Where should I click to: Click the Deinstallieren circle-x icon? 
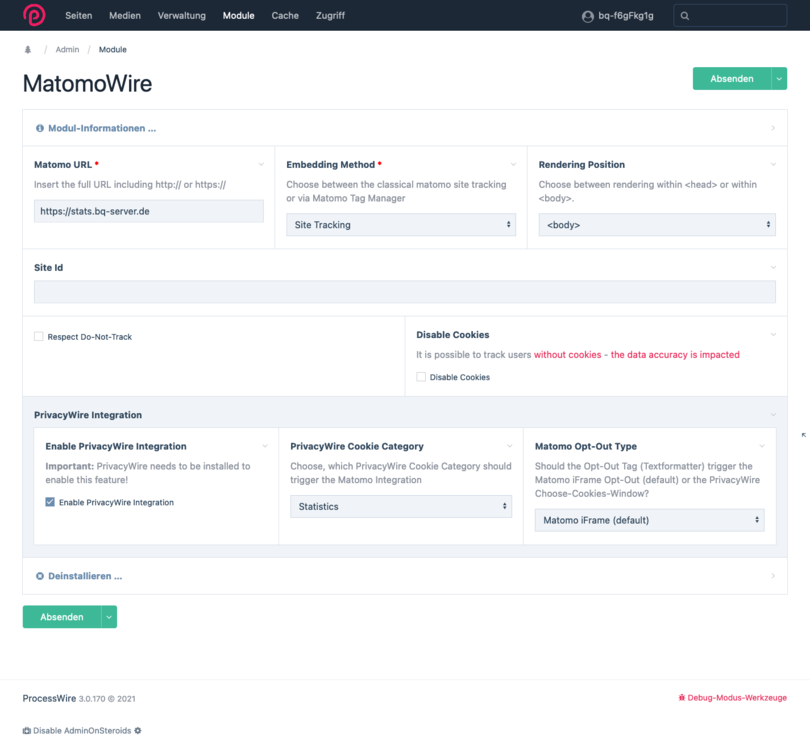pyautogui.click(x=40, y=576)
